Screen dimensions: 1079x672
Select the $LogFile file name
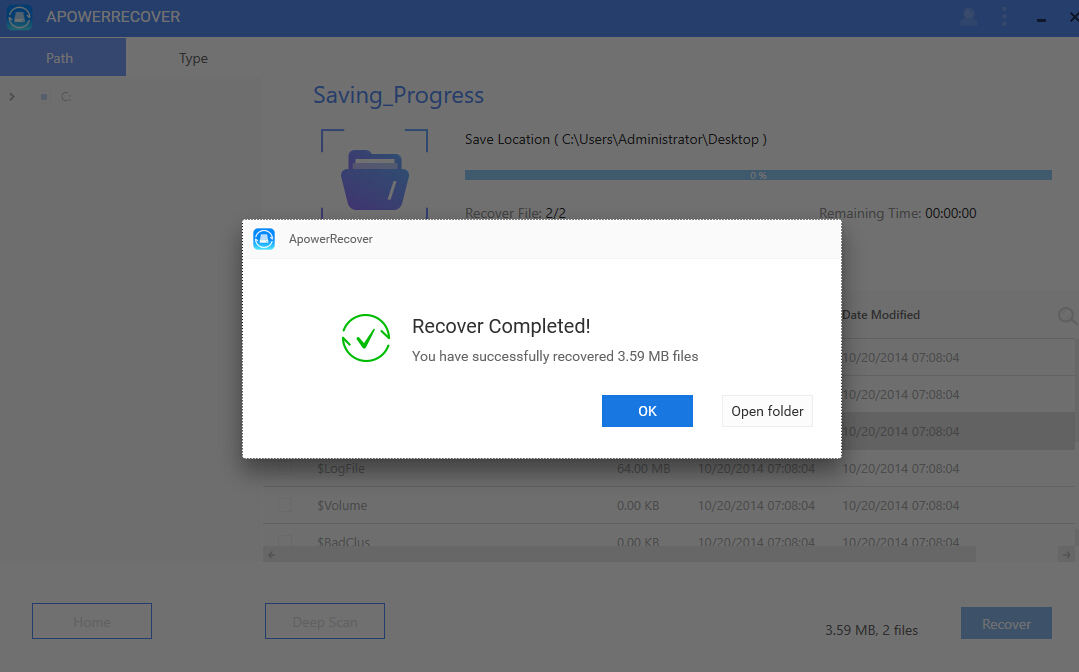click(x=341, y=468)
